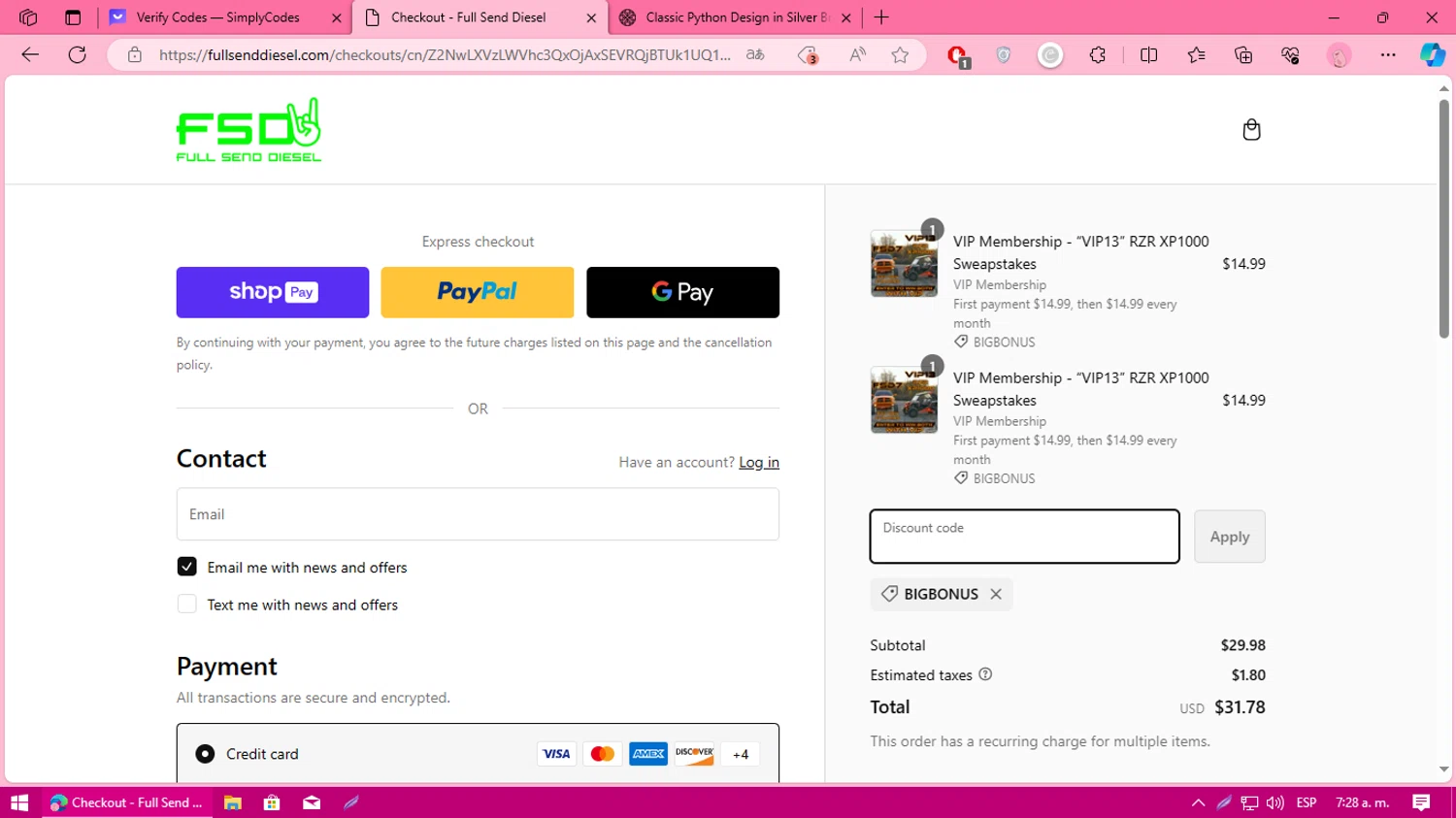Screen dimensions: 1456x818
Task: Open tab actions menu icon
Action: (73, 17)
